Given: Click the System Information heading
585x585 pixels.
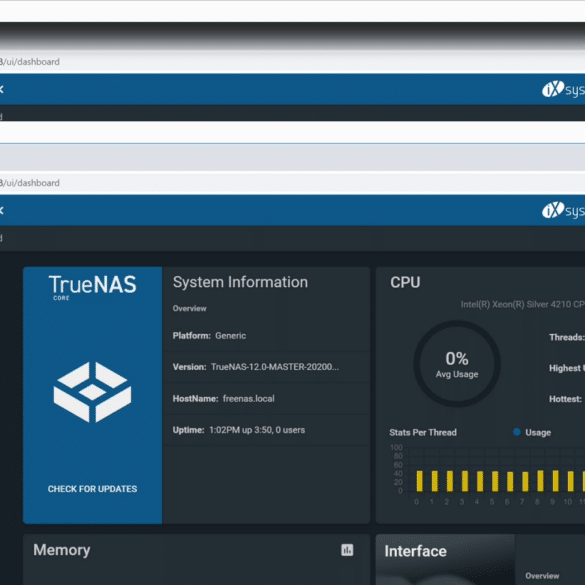Looking at the screenshot, I should (x=240, y=282).
